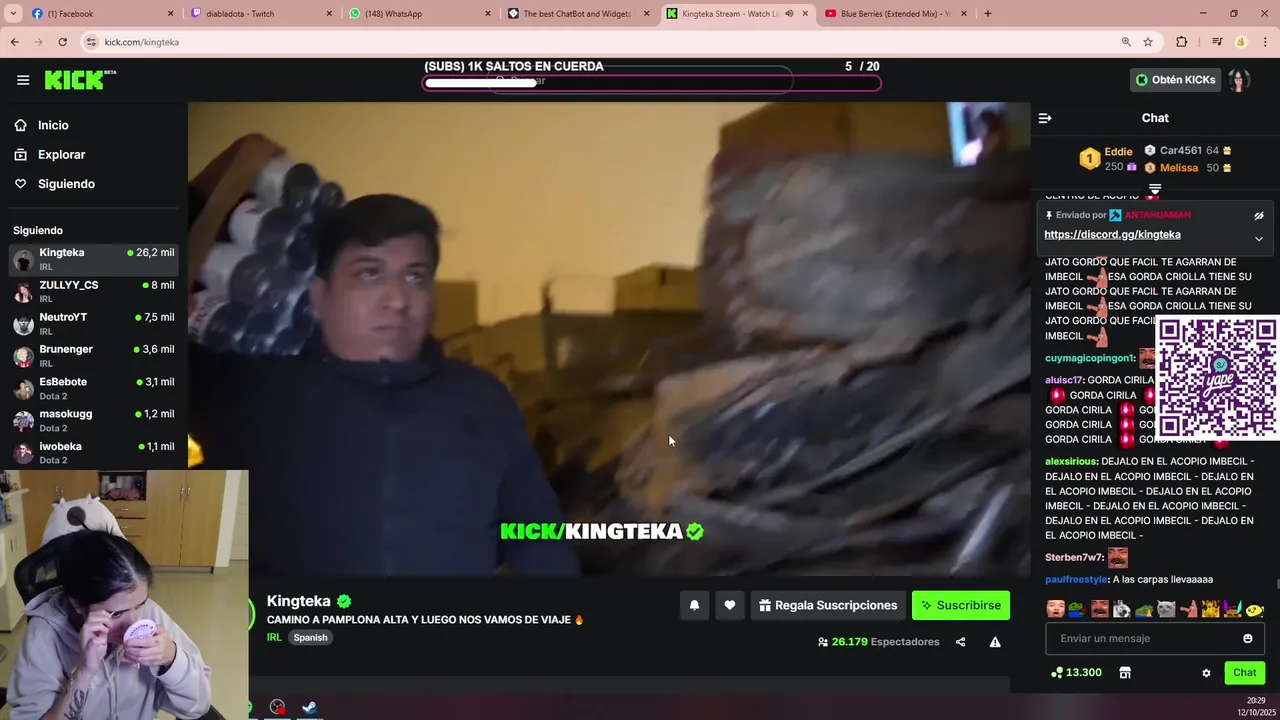Reload the page
Viewport: 1280px width, 720px height.
tap(62, 42)
